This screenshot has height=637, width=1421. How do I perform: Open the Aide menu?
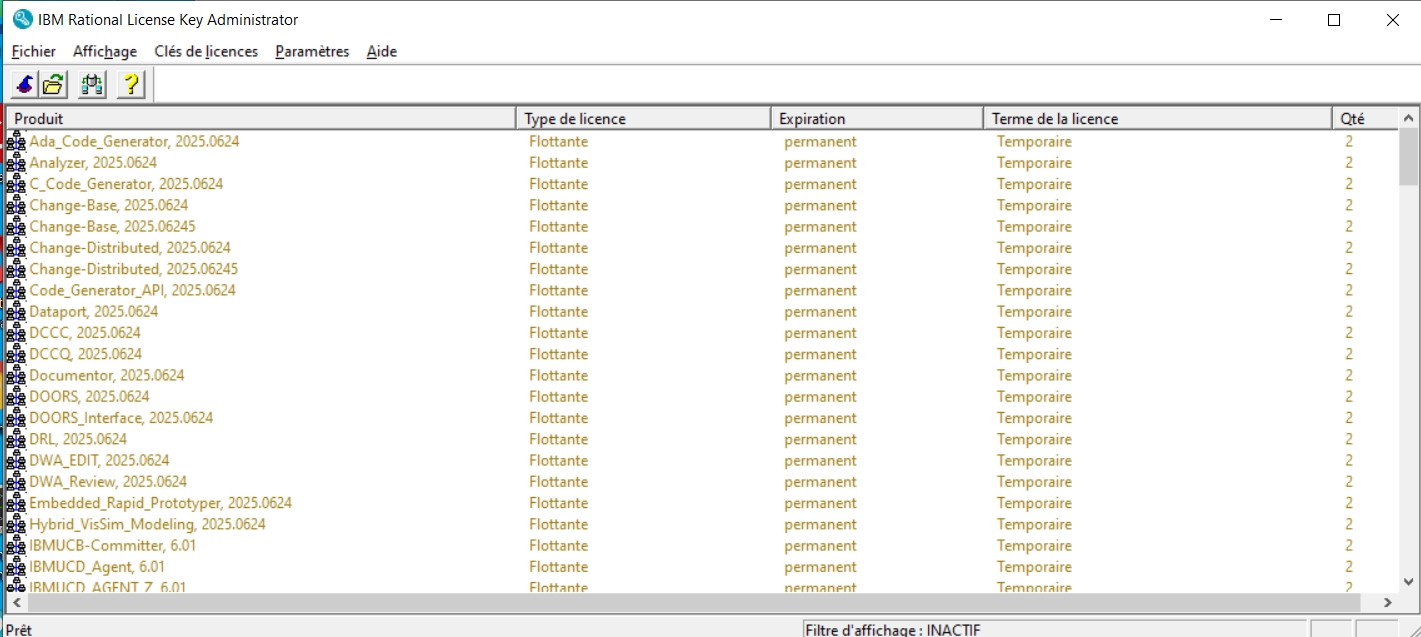(x=382, y=51)
